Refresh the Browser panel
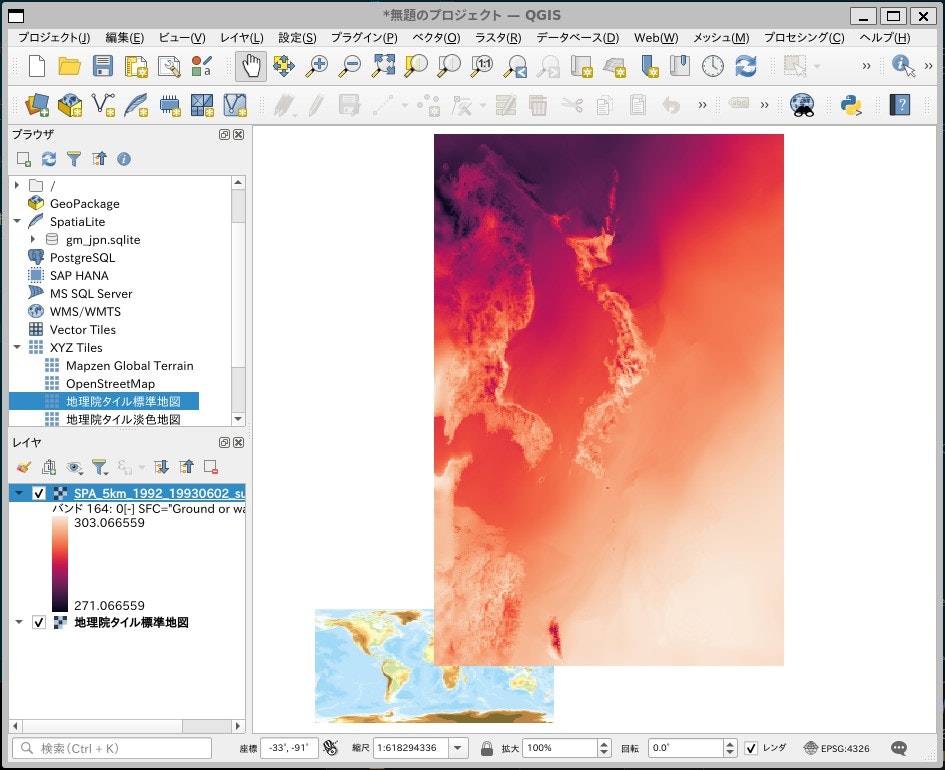This screenshot has height=770, width=945. tap(47, 158)
